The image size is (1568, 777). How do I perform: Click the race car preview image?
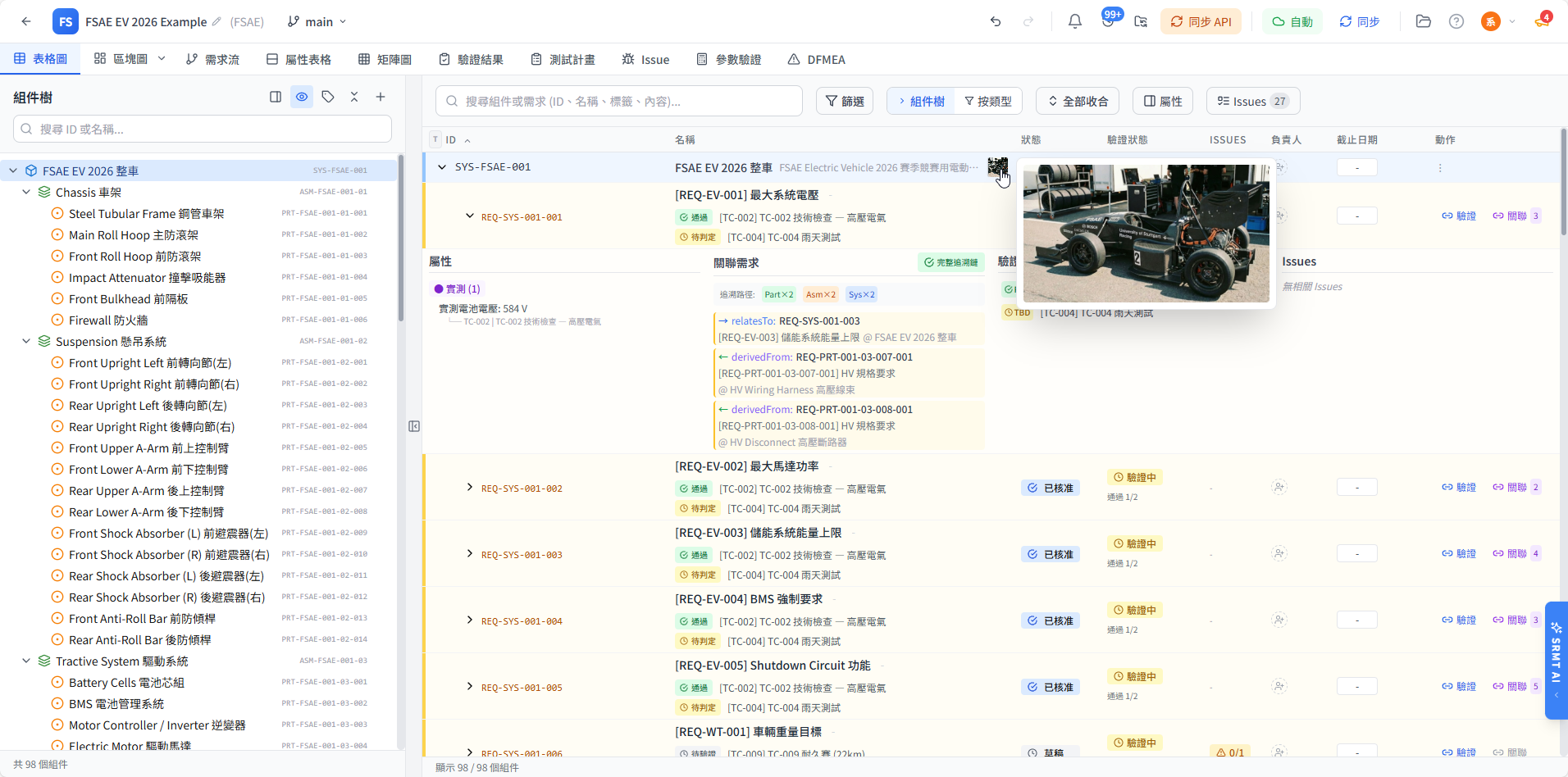(x=1146, y=234)
